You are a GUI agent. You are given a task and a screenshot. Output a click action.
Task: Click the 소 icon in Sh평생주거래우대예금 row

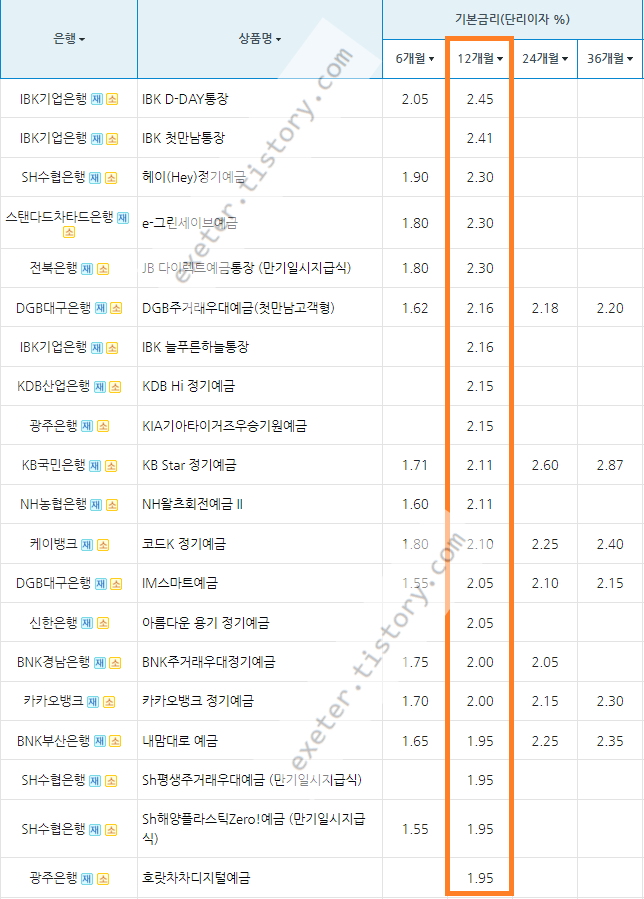[111, 781]
